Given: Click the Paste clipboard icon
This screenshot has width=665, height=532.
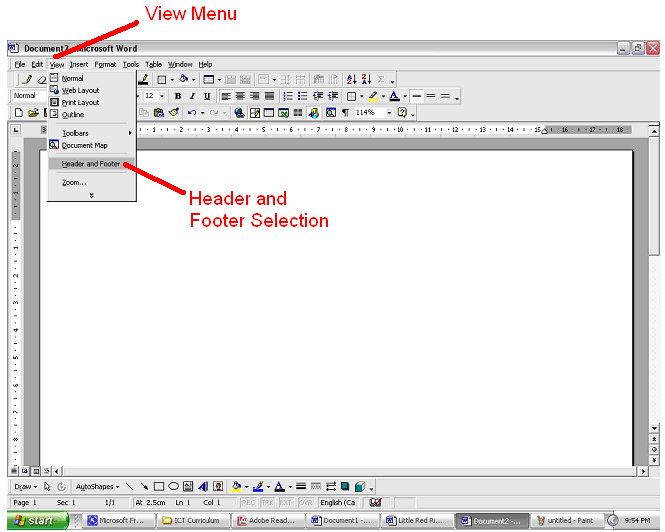Looking at the screenshot, I should [159, 112].
